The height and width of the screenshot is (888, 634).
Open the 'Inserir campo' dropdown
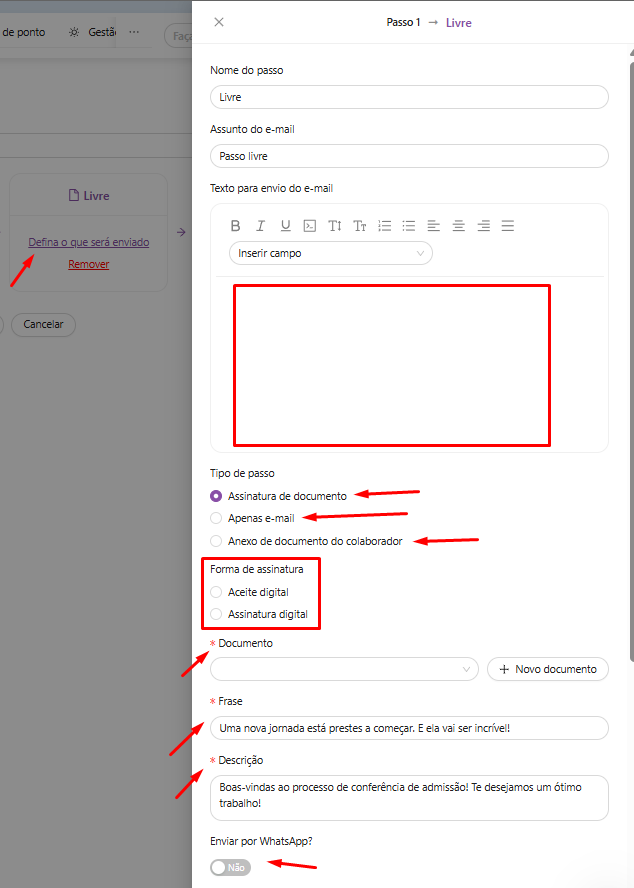click(330, 253)
